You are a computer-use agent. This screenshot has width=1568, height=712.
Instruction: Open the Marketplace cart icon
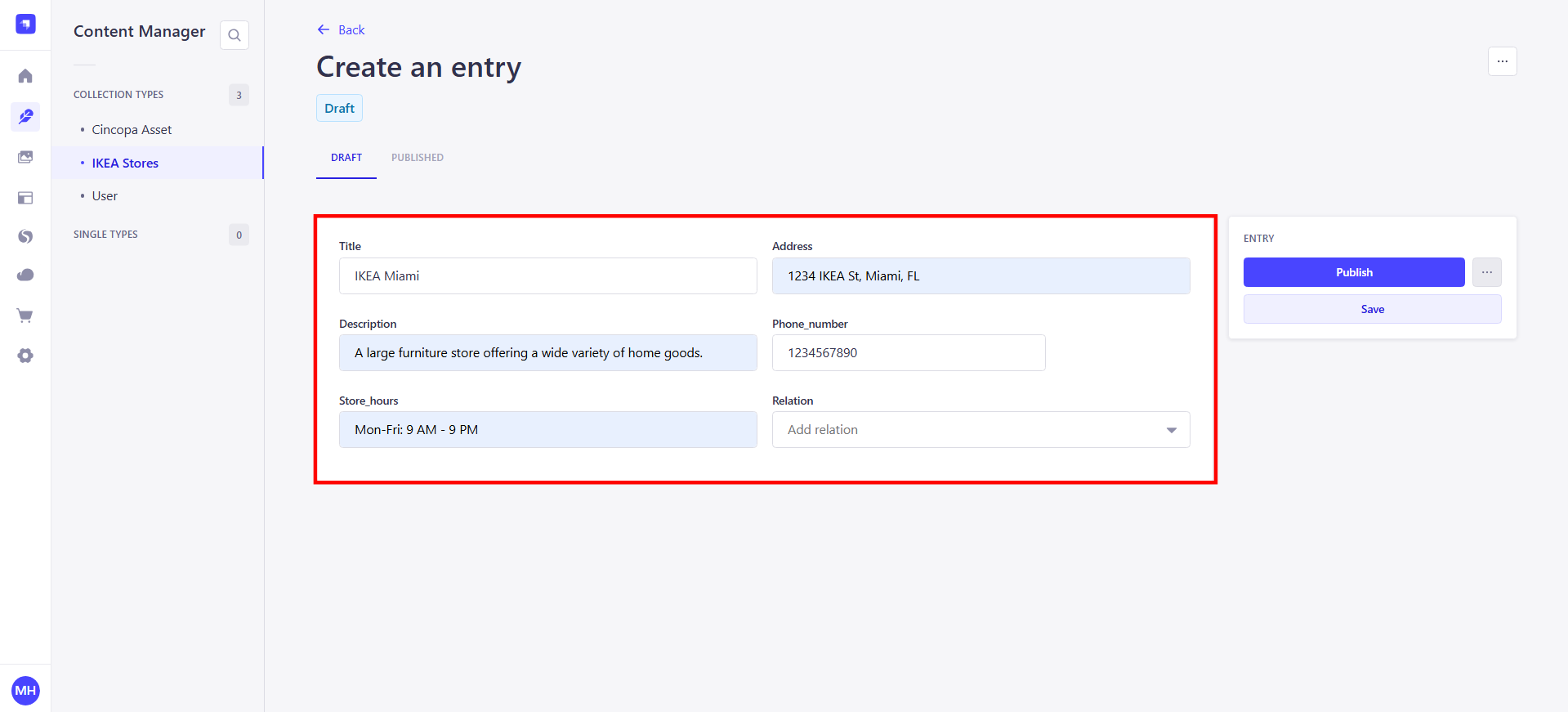click(x=25, y=316)
